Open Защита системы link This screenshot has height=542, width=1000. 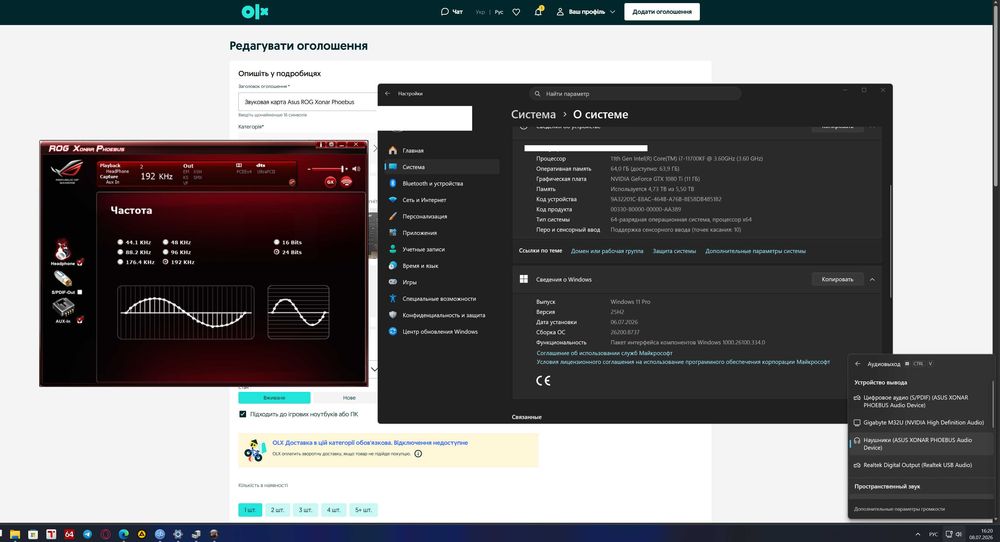674,251
